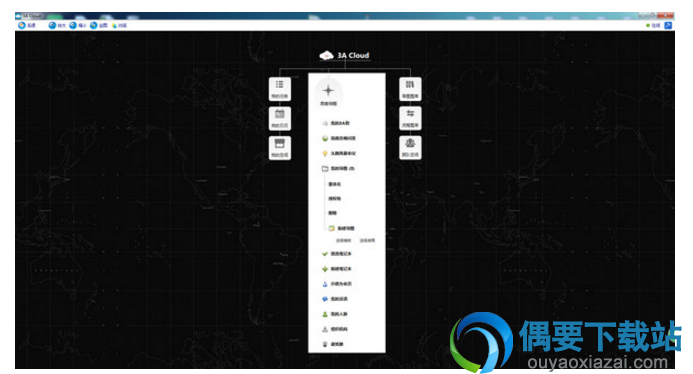Click the zoom in toolbar button

tap(57, 25)
